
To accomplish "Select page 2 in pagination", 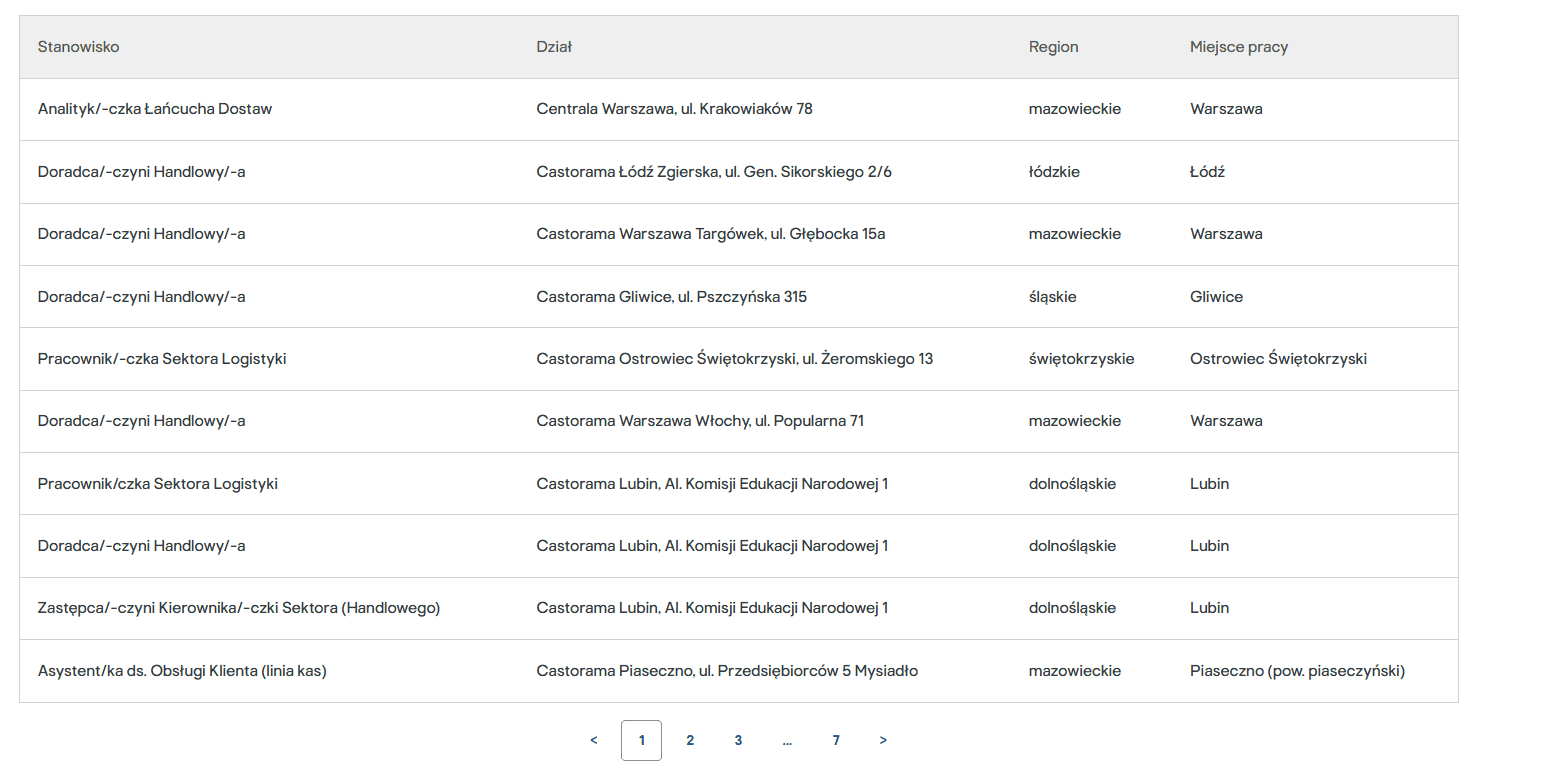I will pos(690,740).
